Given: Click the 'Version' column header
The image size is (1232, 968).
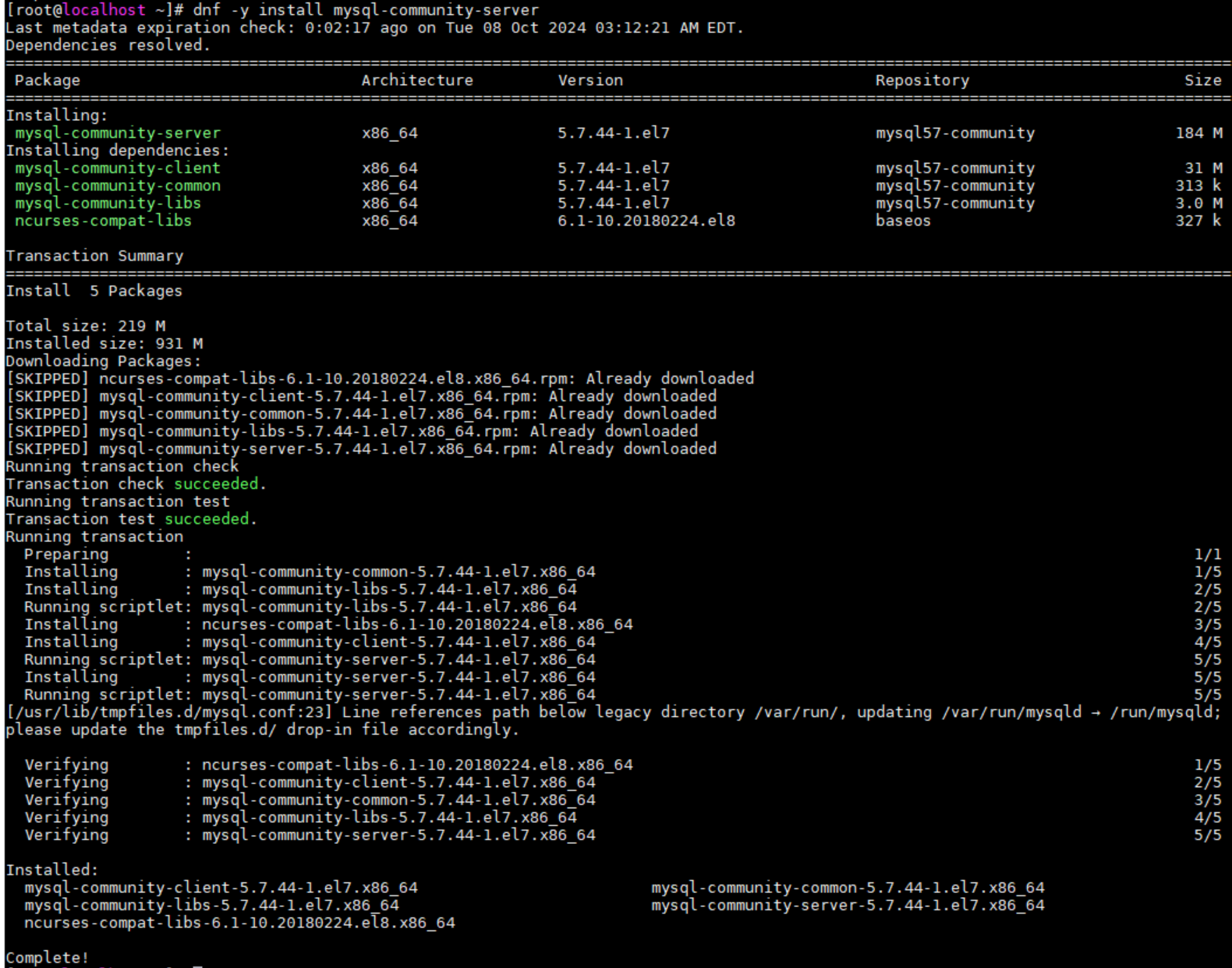Looking at the screenshot, I should (590, 80).
